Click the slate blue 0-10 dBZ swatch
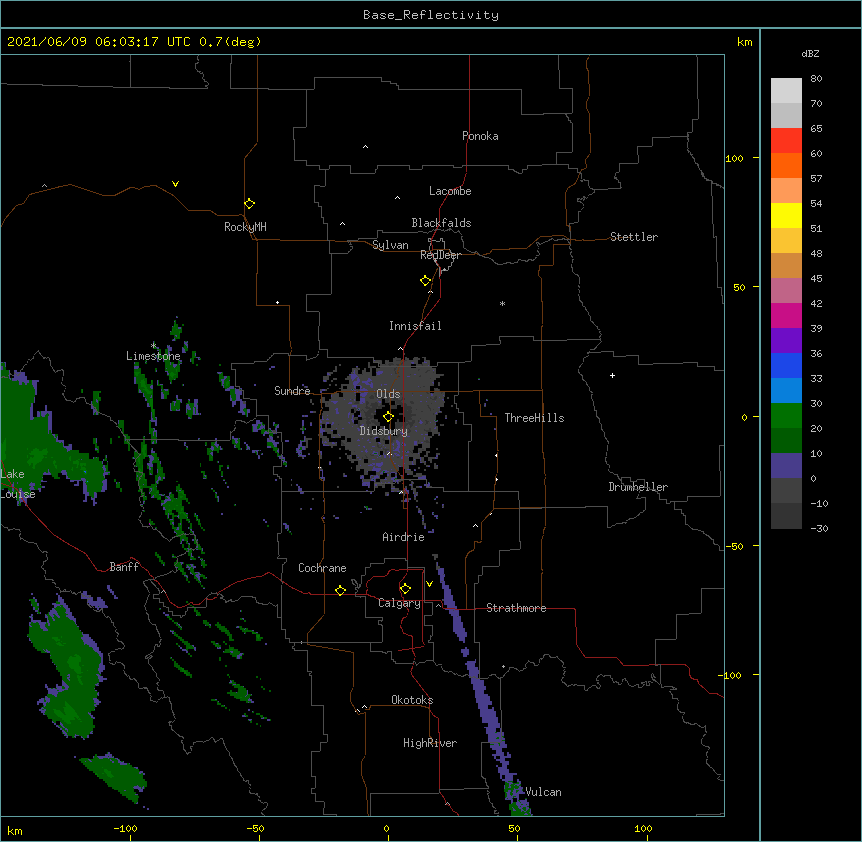The height and width of the screenshot is (842, 862). (786, 466)
